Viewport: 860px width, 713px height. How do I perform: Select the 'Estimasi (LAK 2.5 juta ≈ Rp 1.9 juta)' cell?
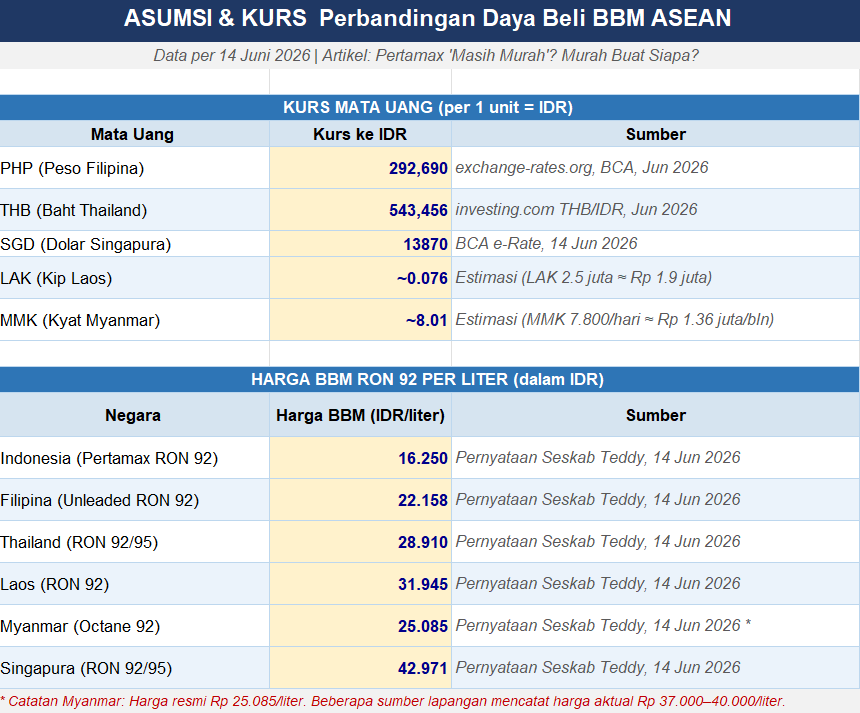pyautogui.click(x=655, y=278)
